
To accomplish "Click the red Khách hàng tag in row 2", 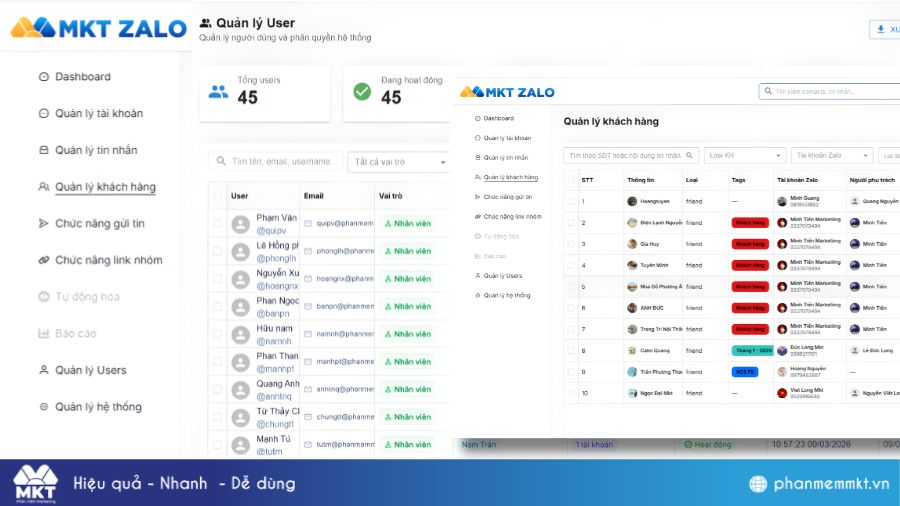I will pyautogui.click(x=747, y=222).
